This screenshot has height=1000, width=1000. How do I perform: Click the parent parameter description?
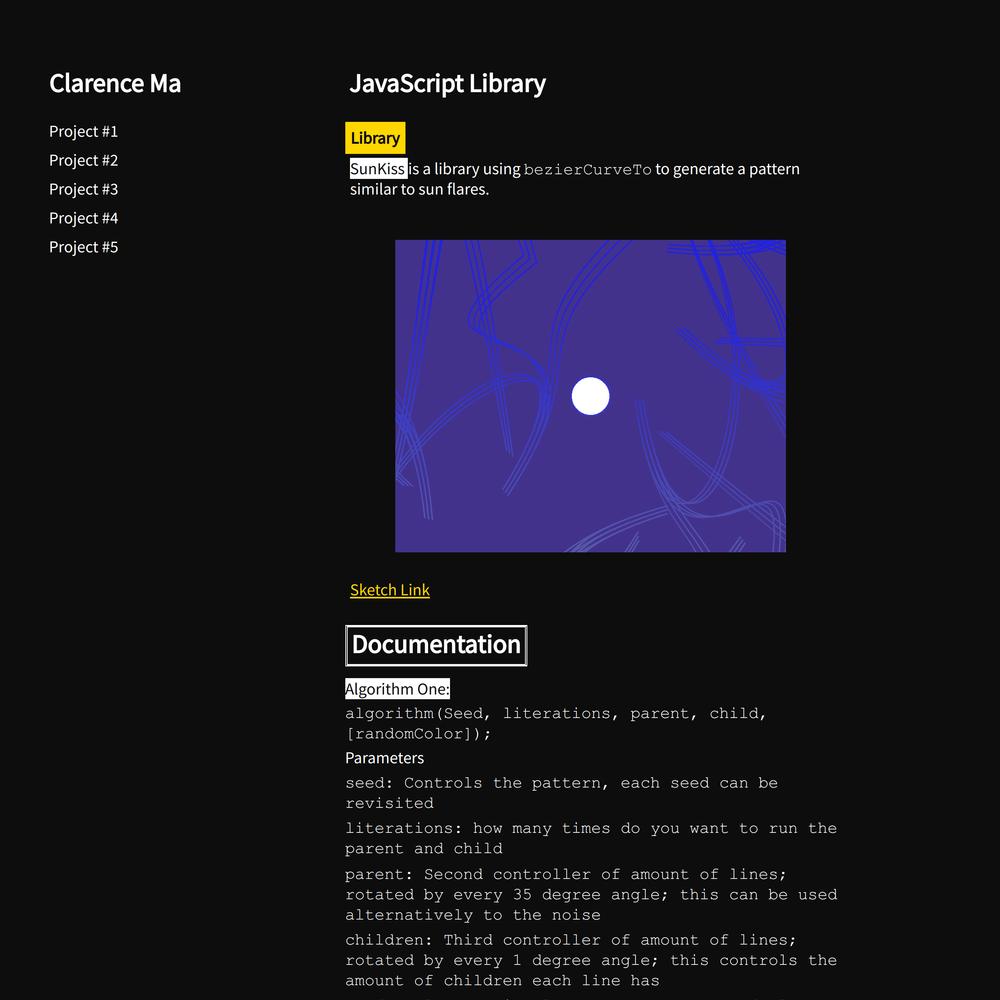click(591, 894)
